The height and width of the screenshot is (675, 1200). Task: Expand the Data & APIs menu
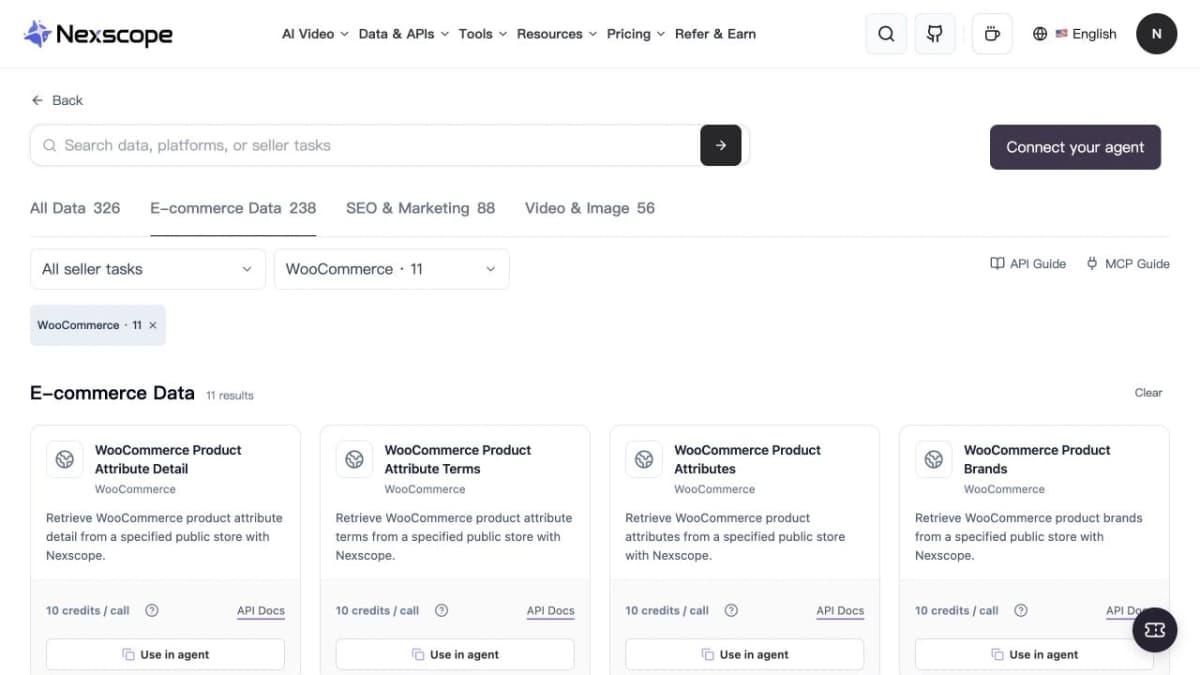click(x=404, y=34)
